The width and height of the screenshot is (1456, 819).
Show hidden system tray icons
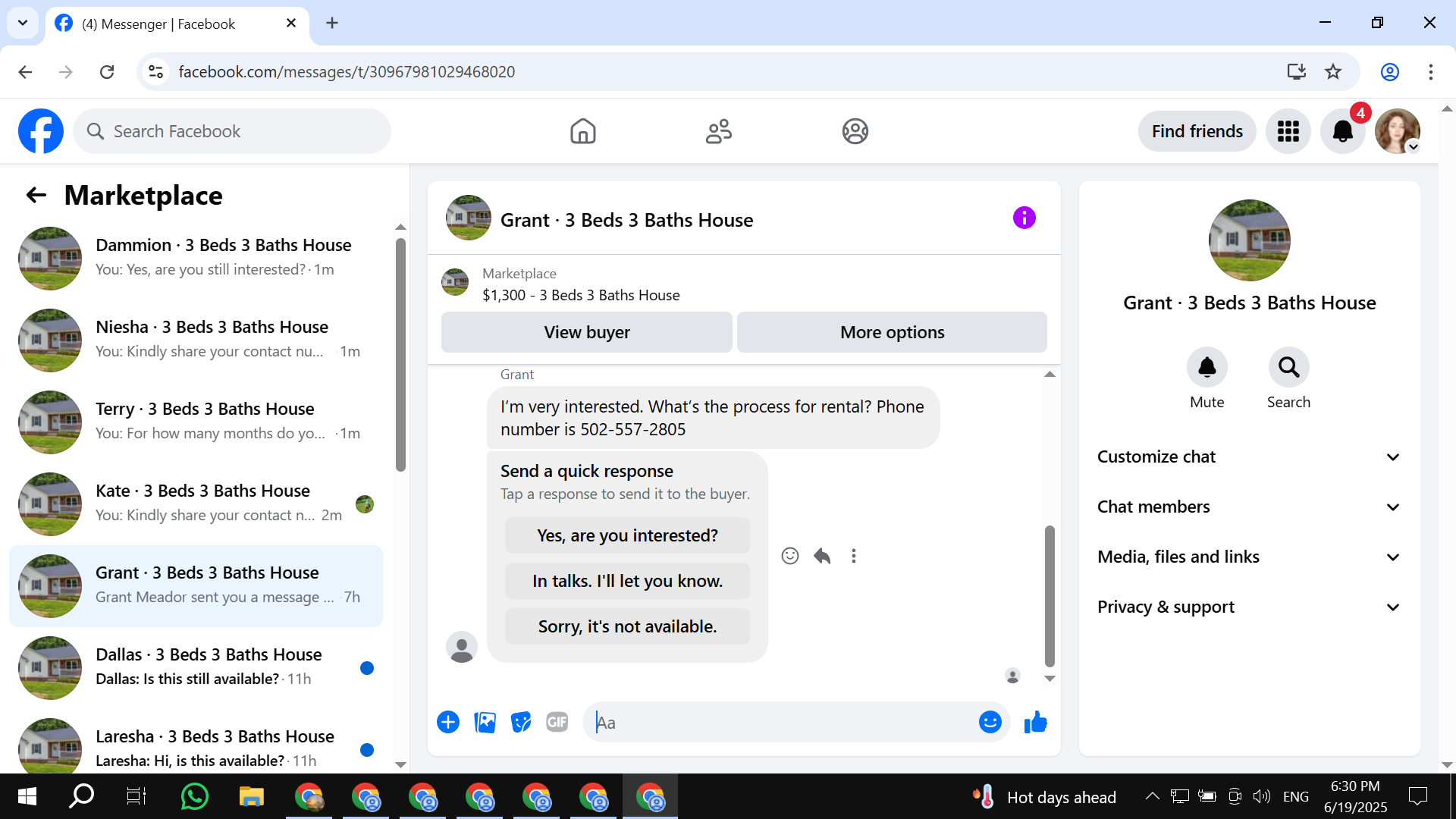click(1152, 796)
